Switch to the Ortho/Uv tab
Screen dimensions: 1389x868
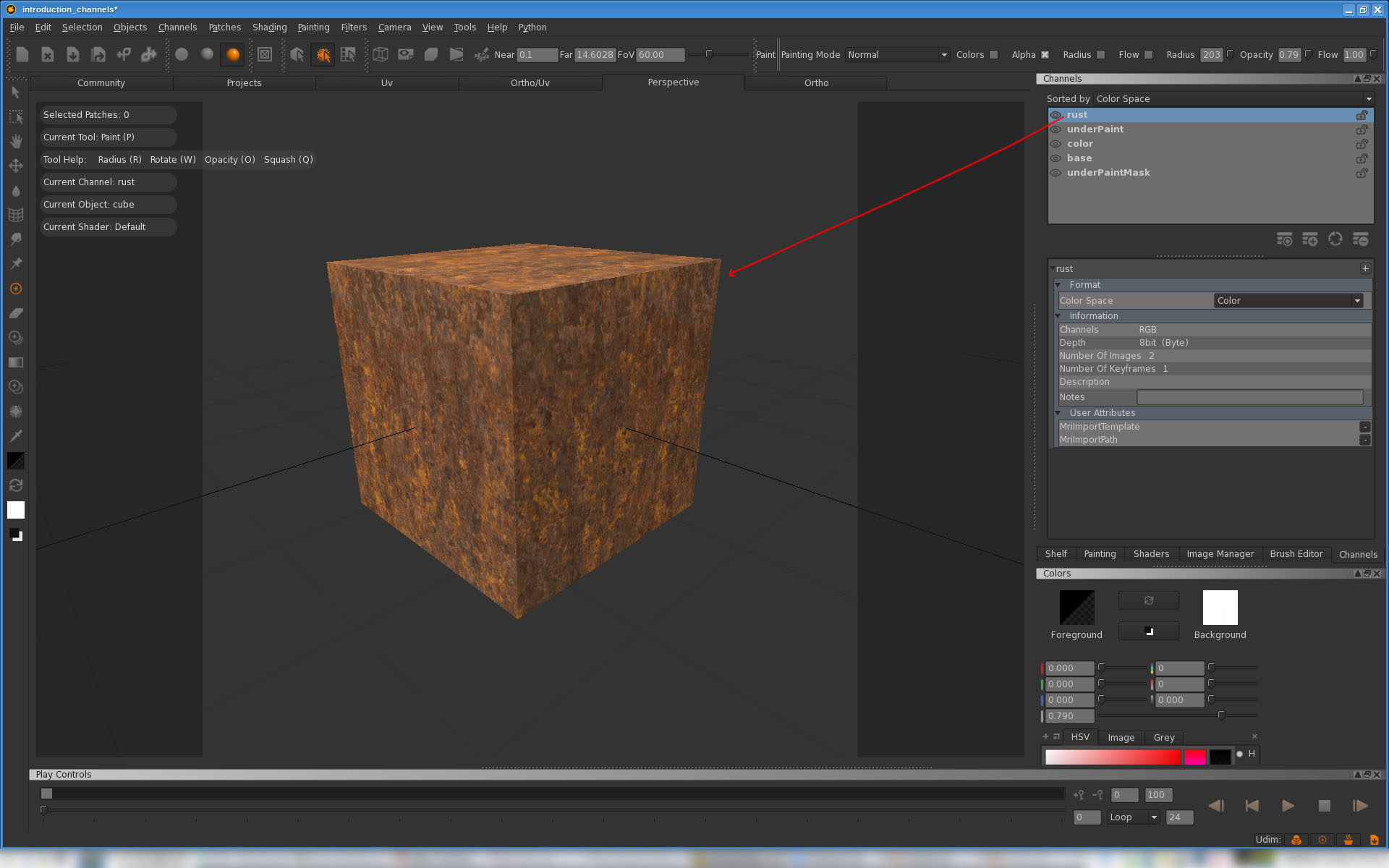(x=530, y=83)
